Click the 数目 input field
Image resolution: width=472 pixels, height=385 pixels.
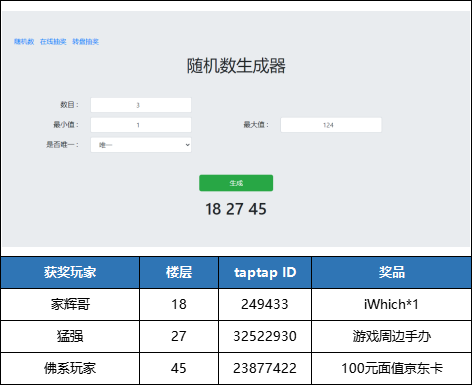pos(141,105)
